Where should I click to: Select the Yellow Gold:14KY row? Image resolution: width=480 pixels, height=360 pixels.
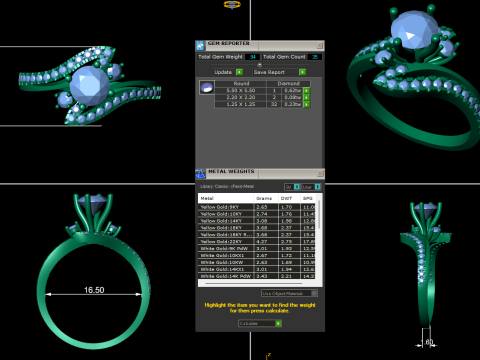coord(257,221)
